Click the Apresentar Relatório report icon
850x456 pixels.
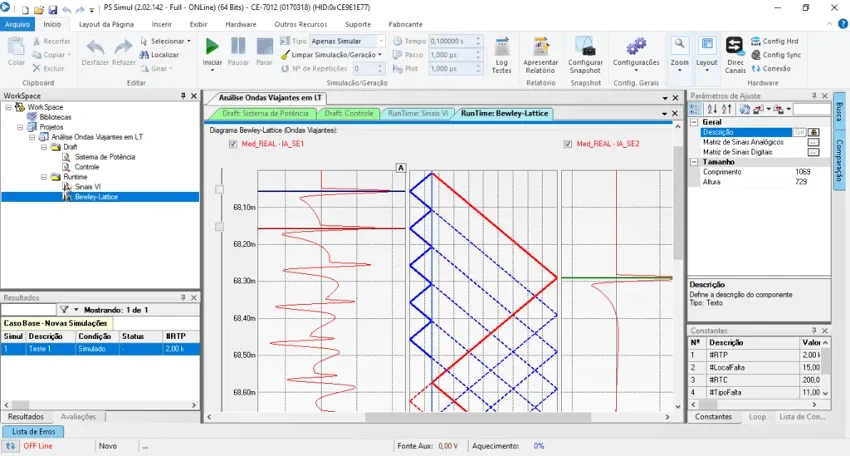coord(540,47)
